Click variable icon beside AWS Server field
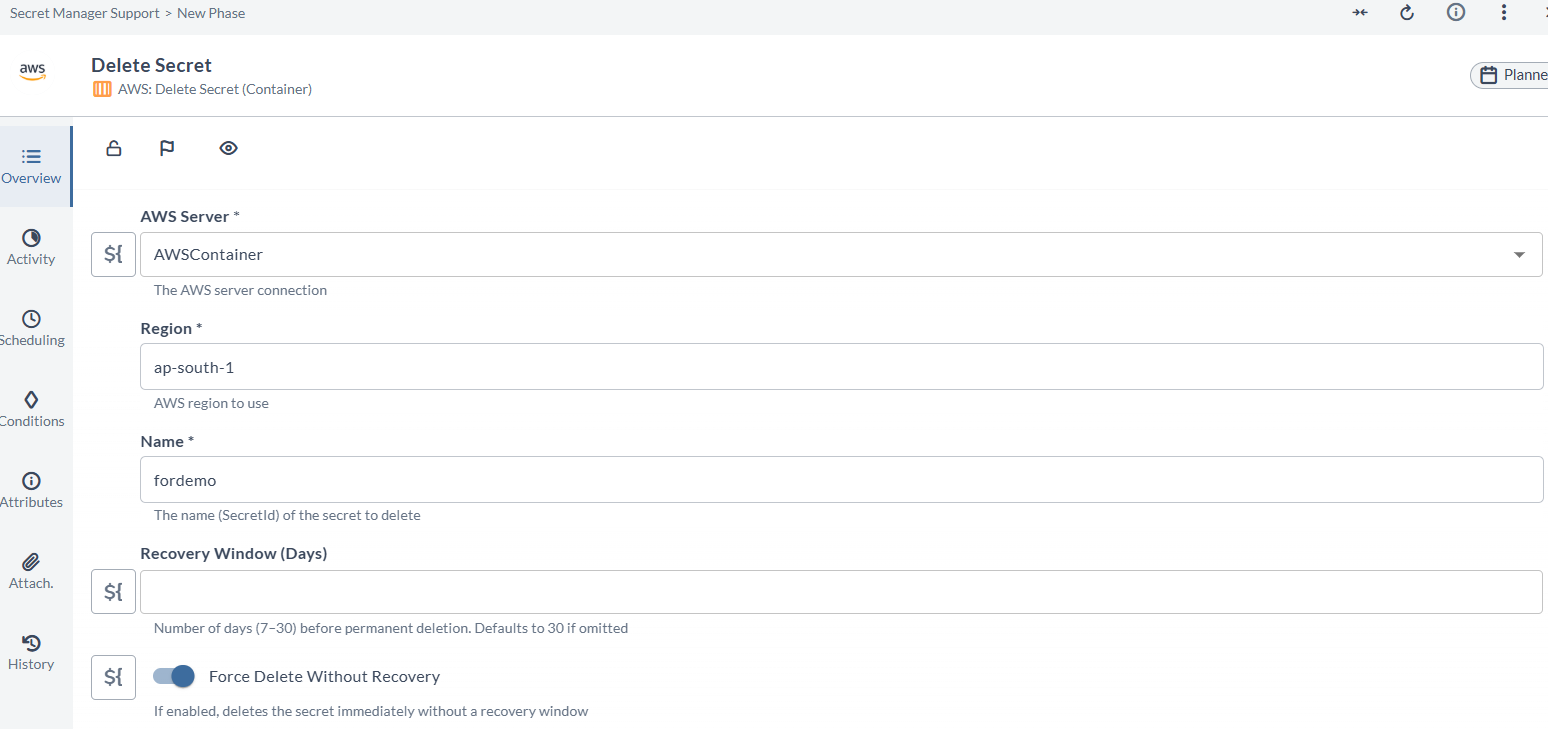This screenshot has height=729, width=1548. coord(113,255)
